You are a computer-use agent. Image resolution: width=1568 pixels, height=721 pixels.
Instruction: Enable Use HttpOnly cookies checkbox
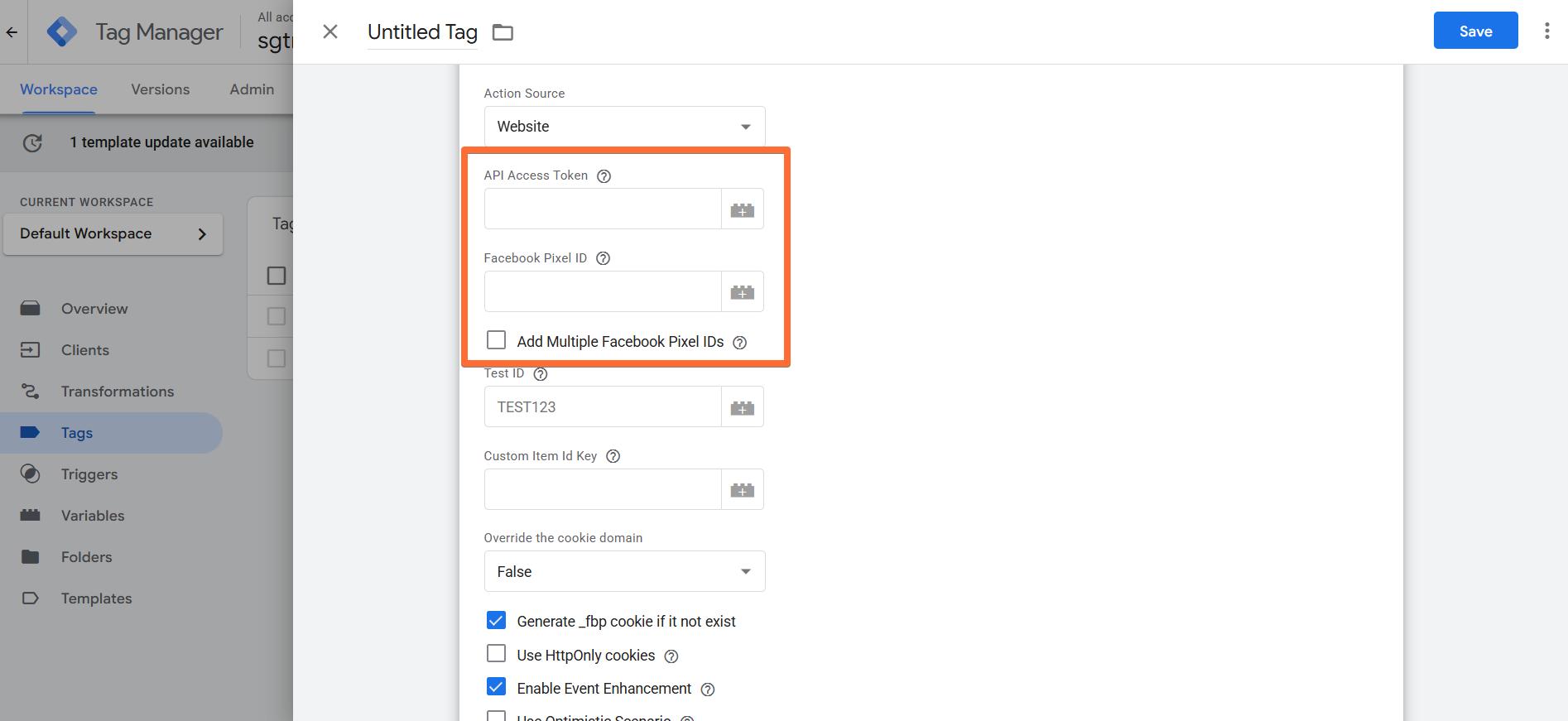pyautogui.click(x=496, y=654)
